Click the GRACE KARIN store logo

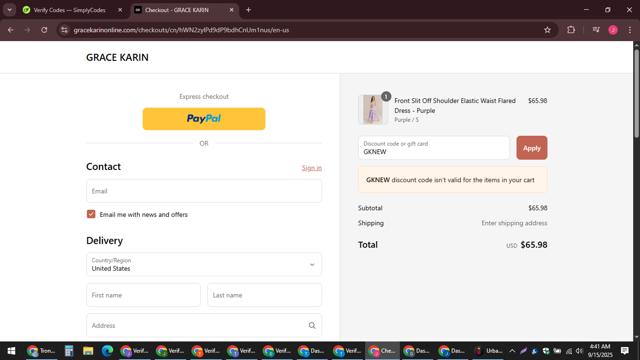tap(117, 58)
